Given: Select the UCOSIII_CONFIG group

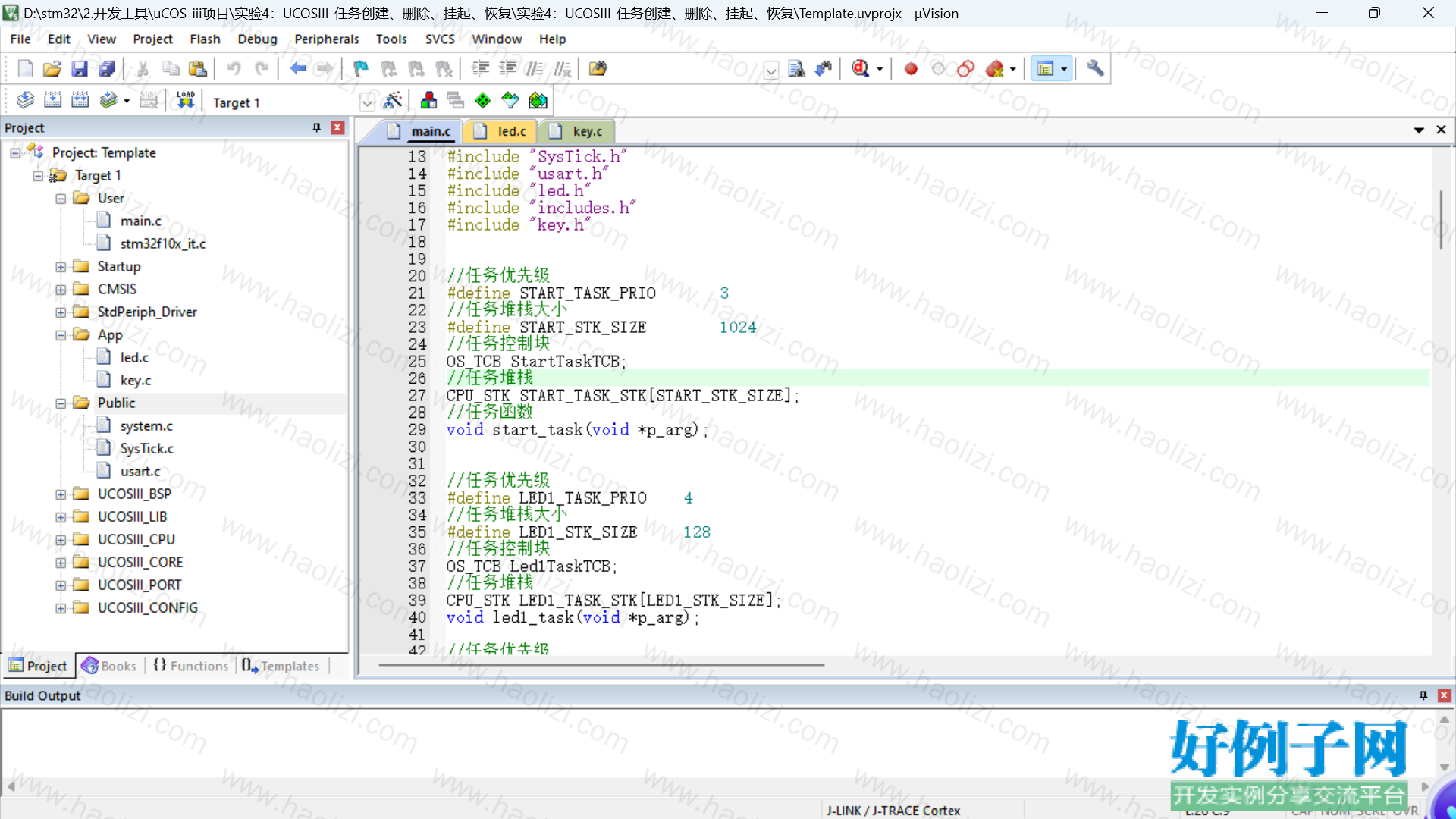Looking at the screenshot, I should (x=147, y=607).
